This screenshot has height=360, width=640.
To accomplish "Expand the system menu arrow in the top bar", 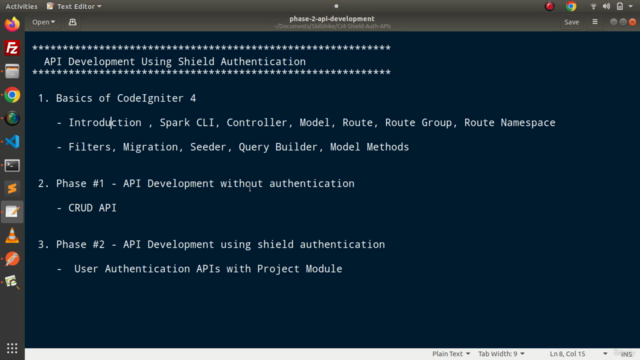I will coord(631,6).
